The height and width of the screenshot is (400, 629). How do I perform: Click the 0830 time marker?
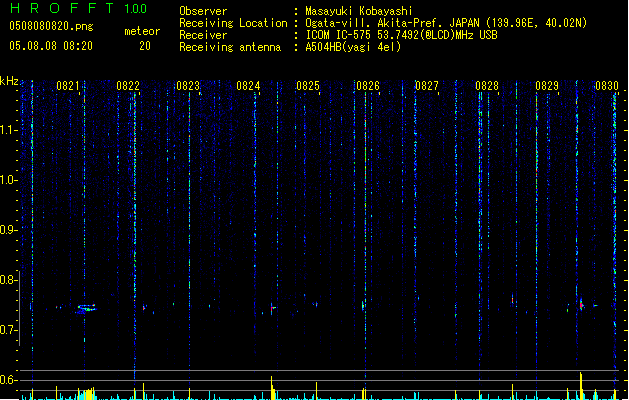607,86
